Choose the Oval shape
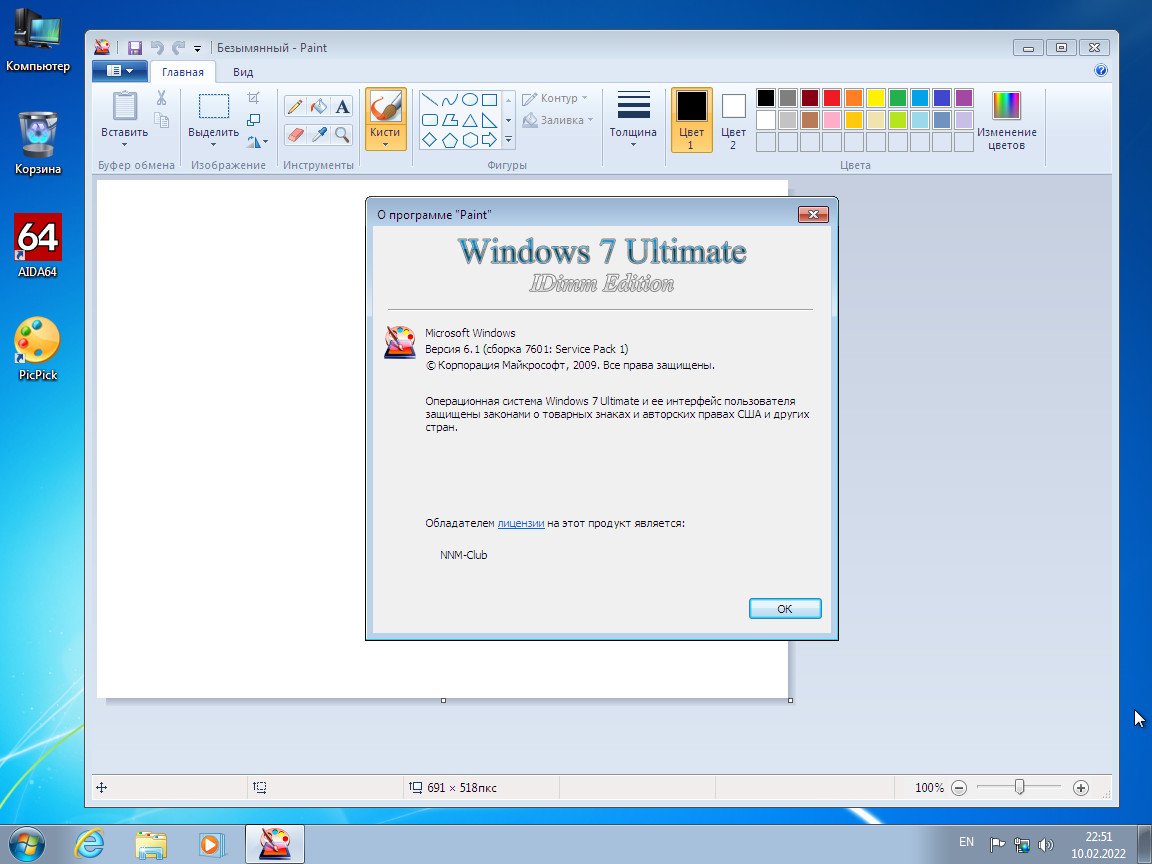This screenshot has width=1152, height=864. point(469,100)
